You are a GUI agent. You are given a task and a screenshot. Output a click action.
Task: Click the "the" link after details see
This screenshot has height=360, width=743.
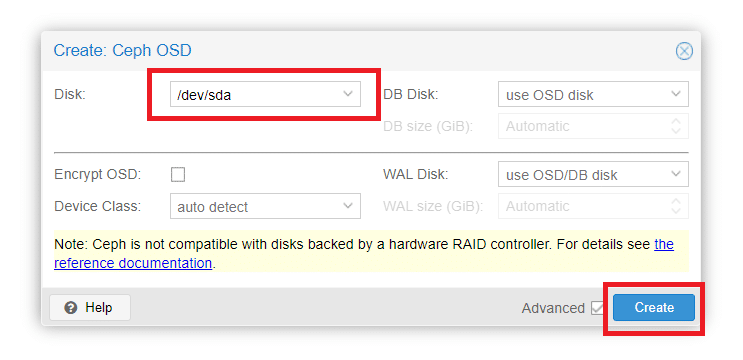(x=664, y=244)
